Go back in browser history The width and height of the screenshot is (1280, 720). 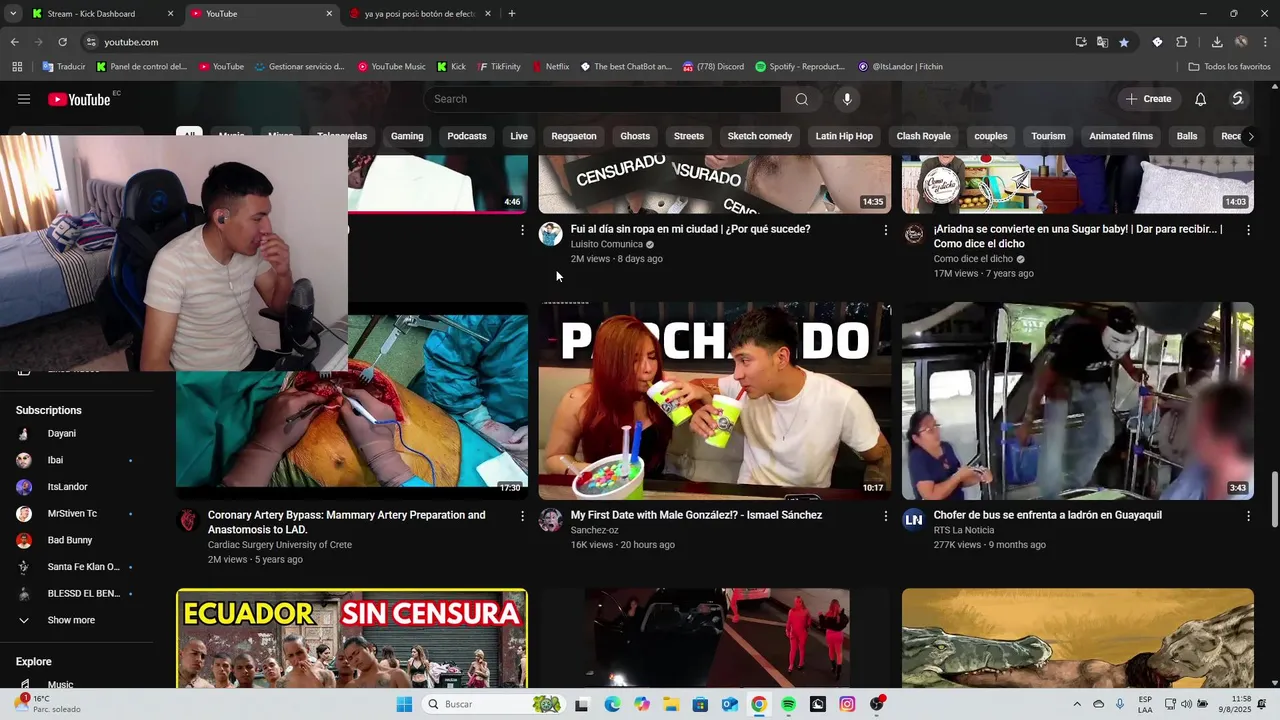click(x=14, y=42)
